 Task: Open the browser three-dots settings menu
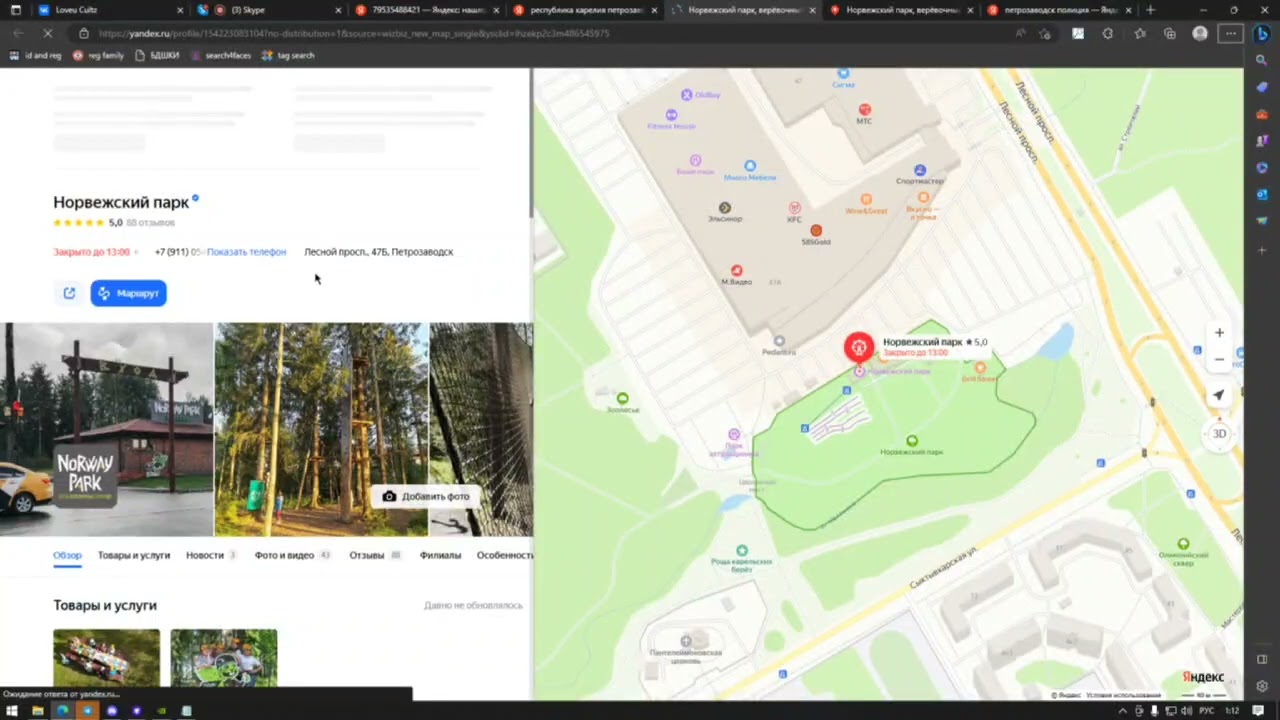1231,33
